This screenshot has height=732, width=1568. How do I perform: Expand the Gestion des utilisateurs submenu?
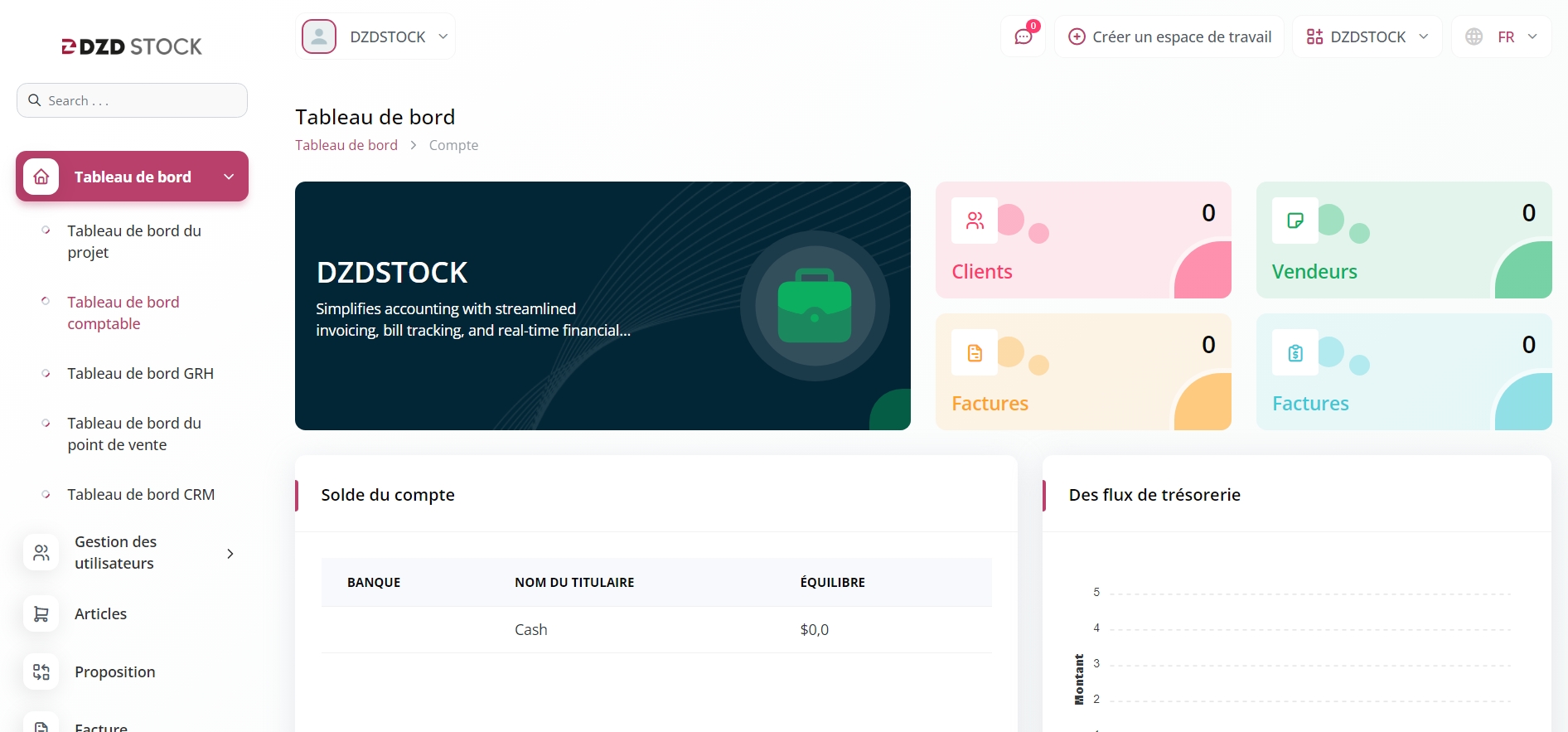click(230, 553)
